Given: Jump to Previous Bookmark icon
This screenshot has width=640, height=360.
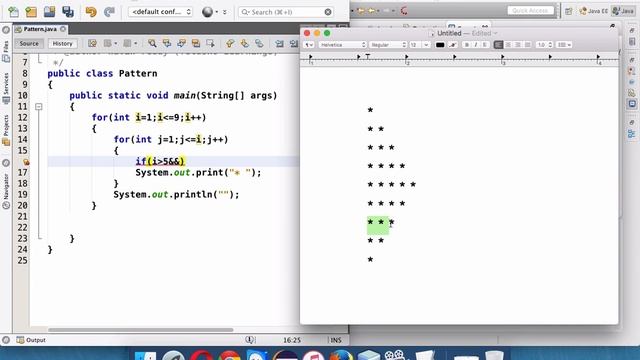Looking at the screenshot, I should [x=230, y=43].
